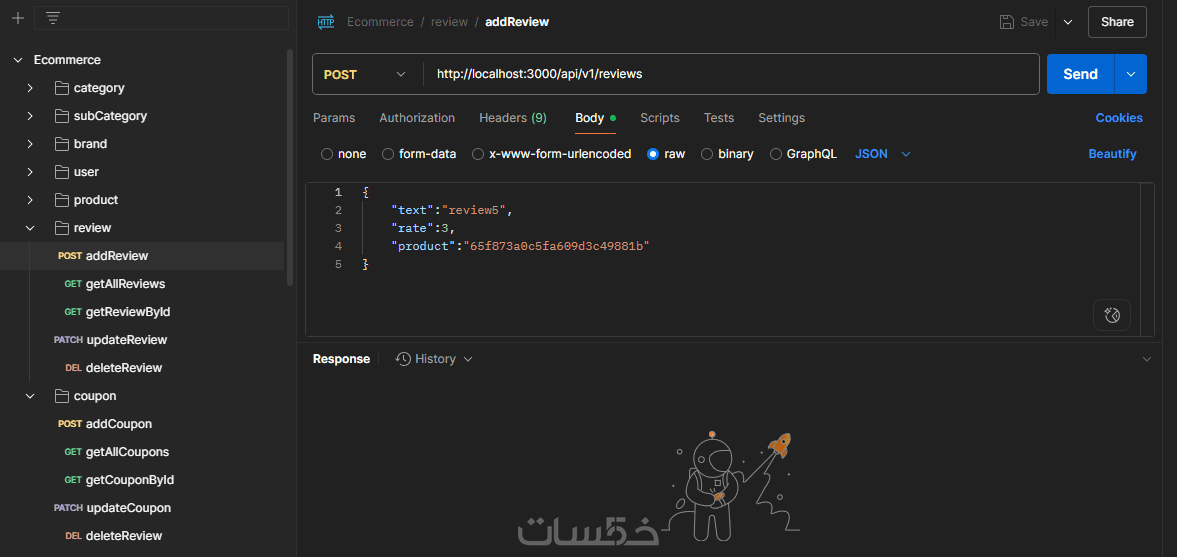This screenshot has width=1177, height=557.
Task: Open the getAllReviews request
Action: click(125, 284)
